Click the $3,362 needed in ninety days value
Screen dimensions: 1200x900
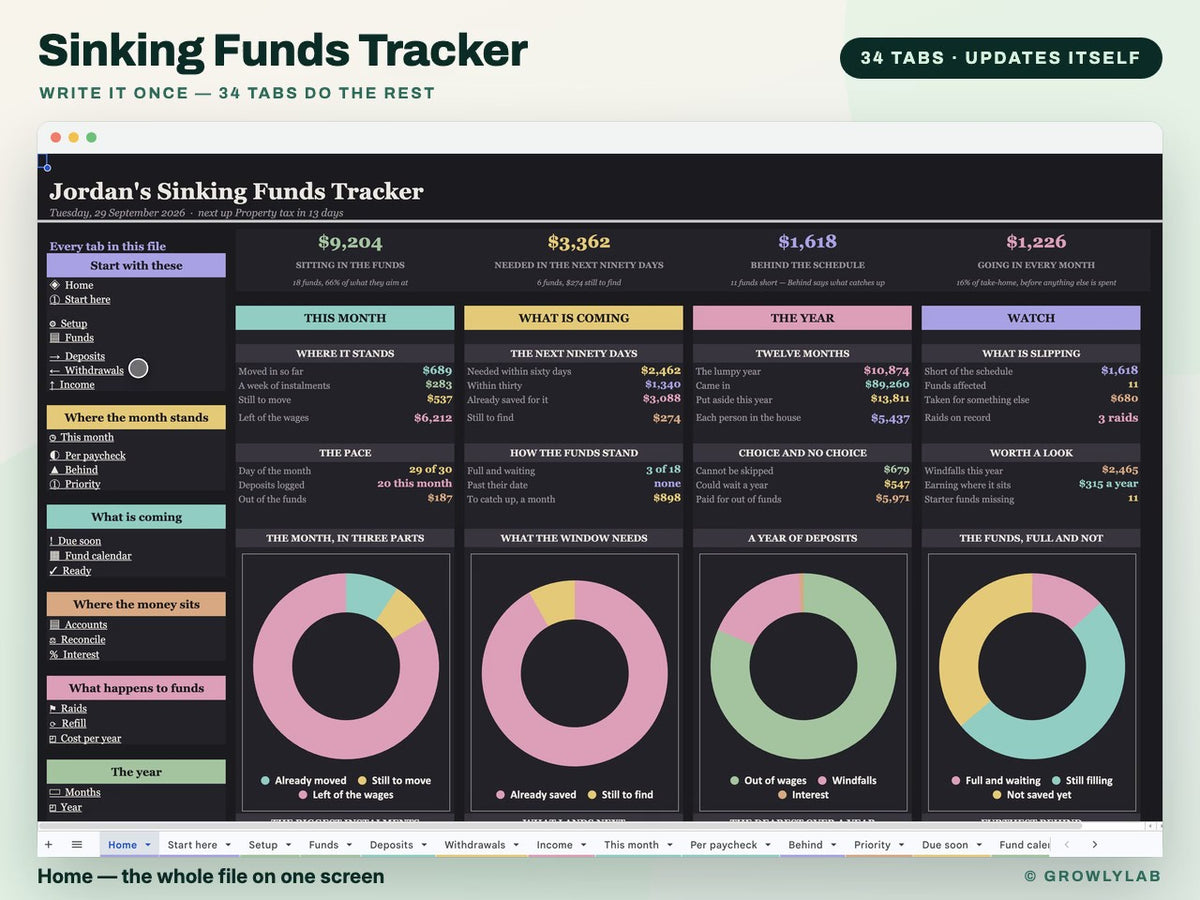pos(579,242)
